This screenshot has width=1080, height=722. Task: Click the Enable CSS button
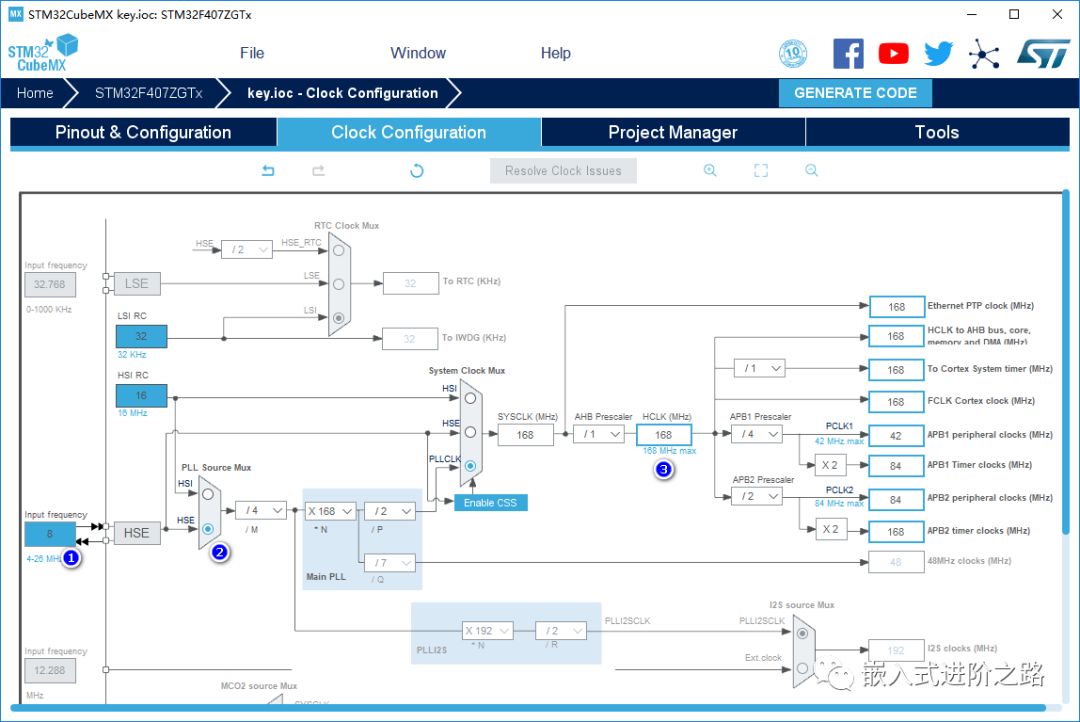click(x=490, y=503)
